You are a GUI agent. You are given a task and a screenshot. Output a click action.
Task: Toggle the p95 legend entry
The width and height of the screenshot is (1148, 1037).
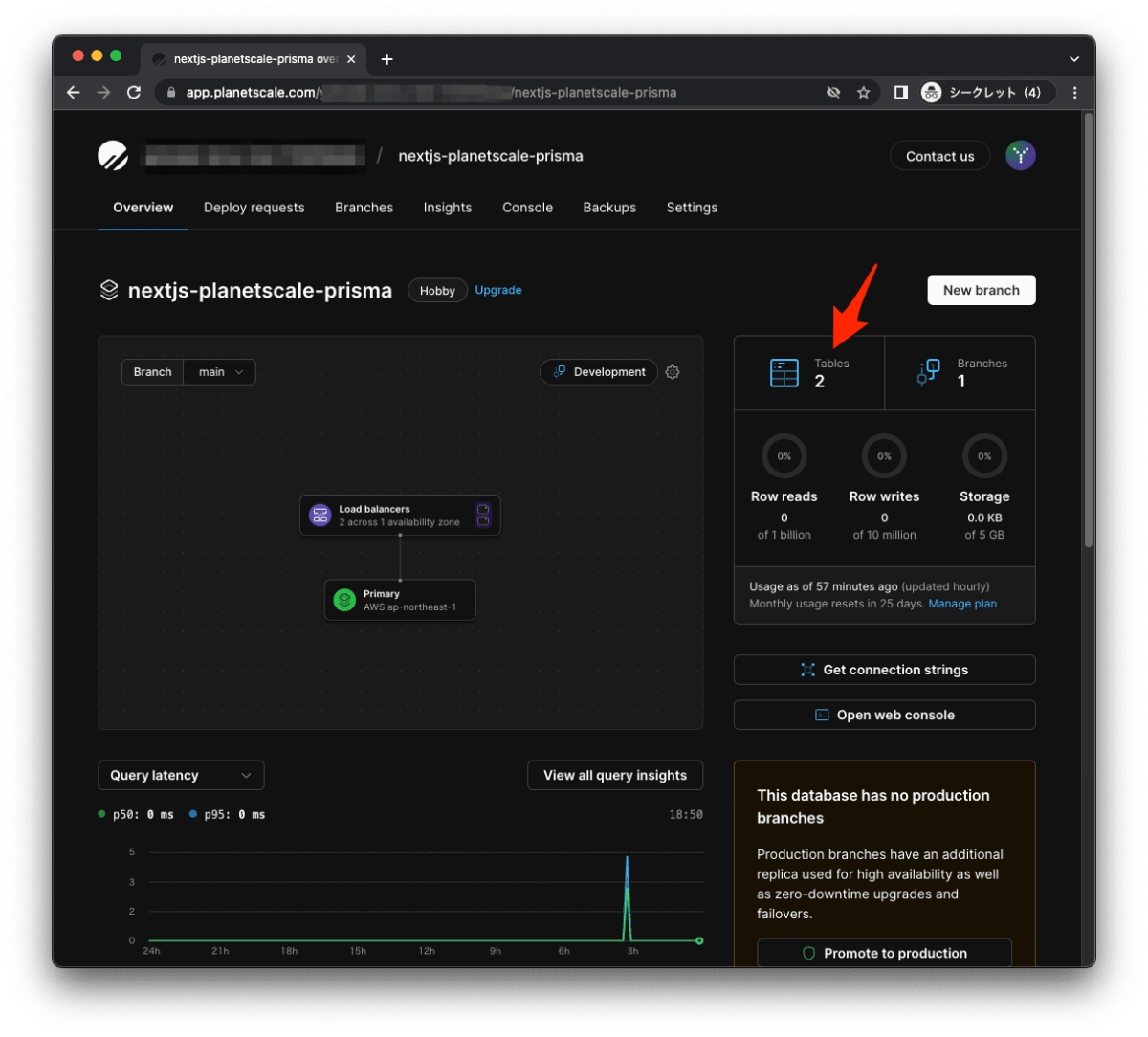tap(227, 815)
